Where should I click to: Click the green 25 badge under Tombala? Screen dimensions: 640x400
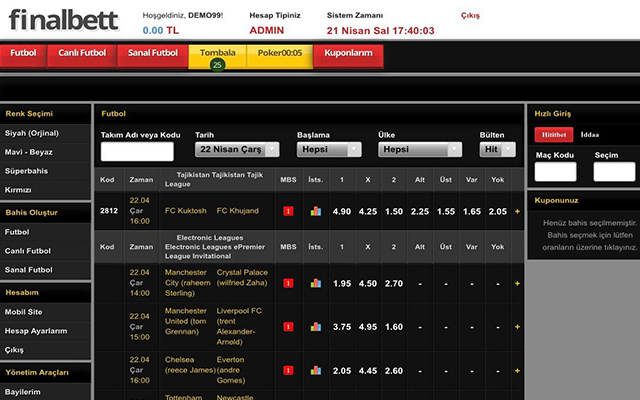(x=218, y=65)
